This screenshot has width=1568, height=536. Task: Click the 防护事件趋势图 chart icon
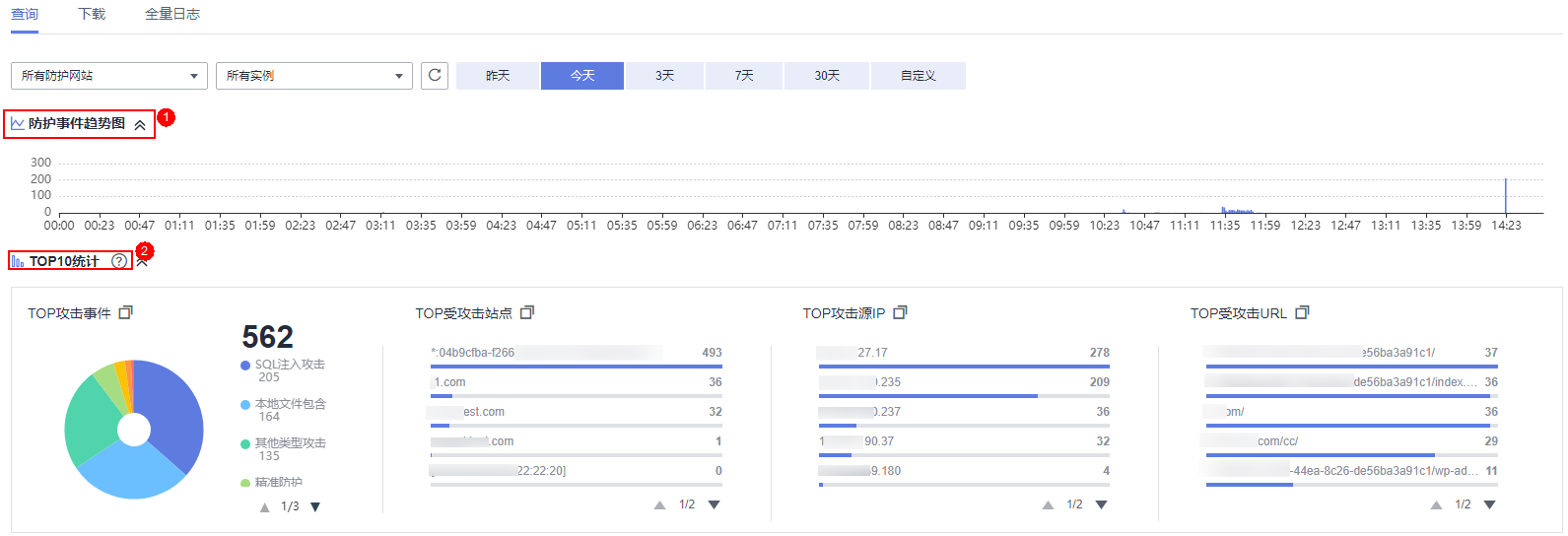(x=18, y=124)
